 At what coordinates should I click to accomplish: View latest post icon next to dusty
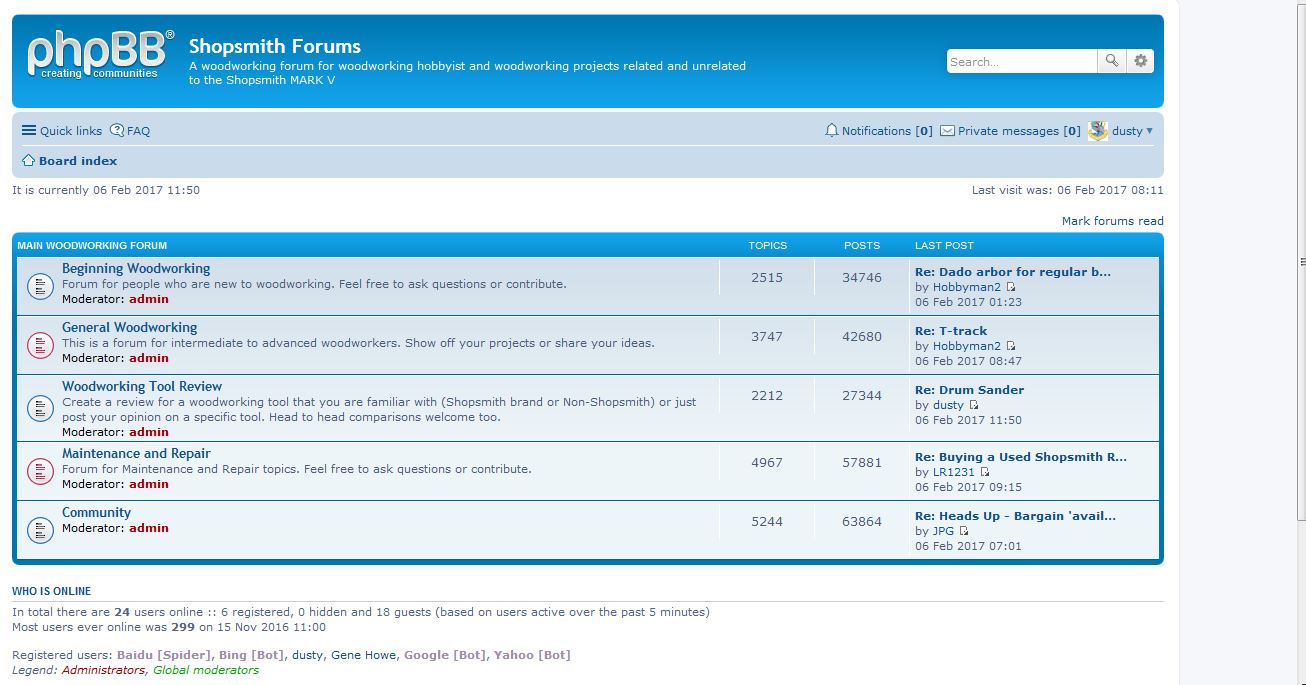[x=974, y=406]
